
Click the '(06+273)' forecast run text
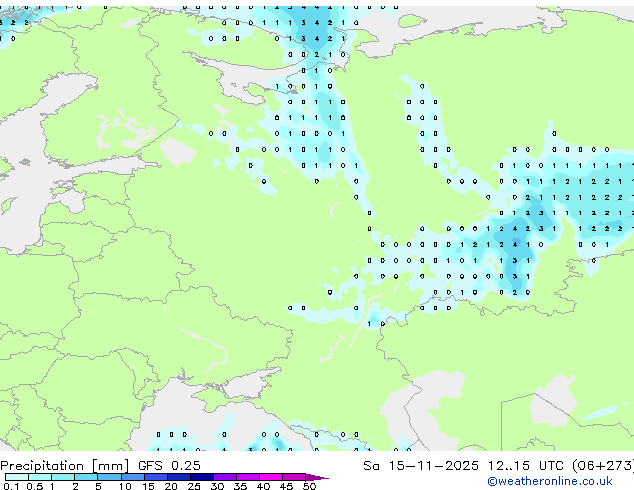(603, 466)
